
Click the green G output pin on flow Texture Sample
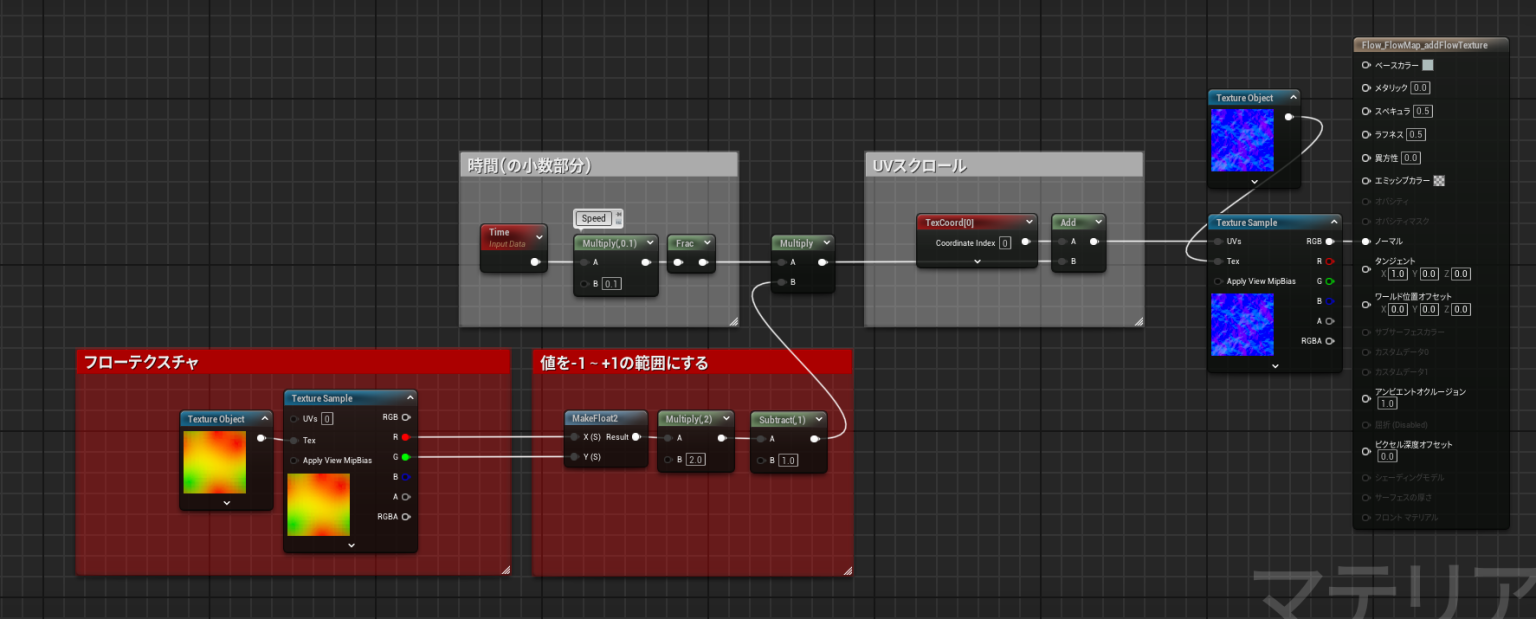405,457
